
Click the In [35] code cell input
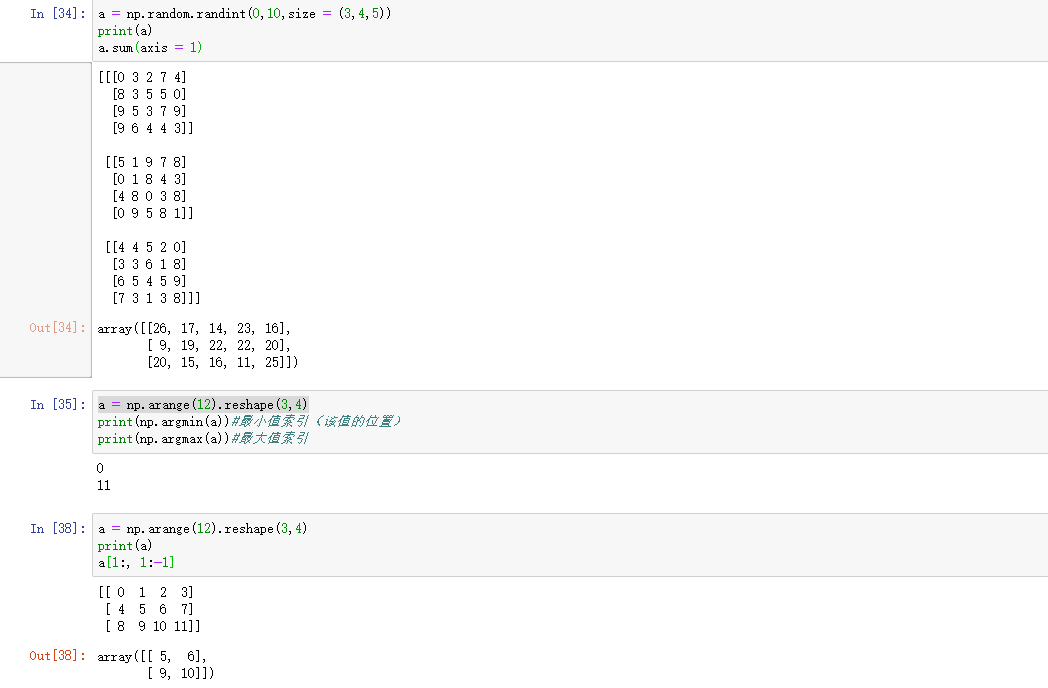coord(570,422)
